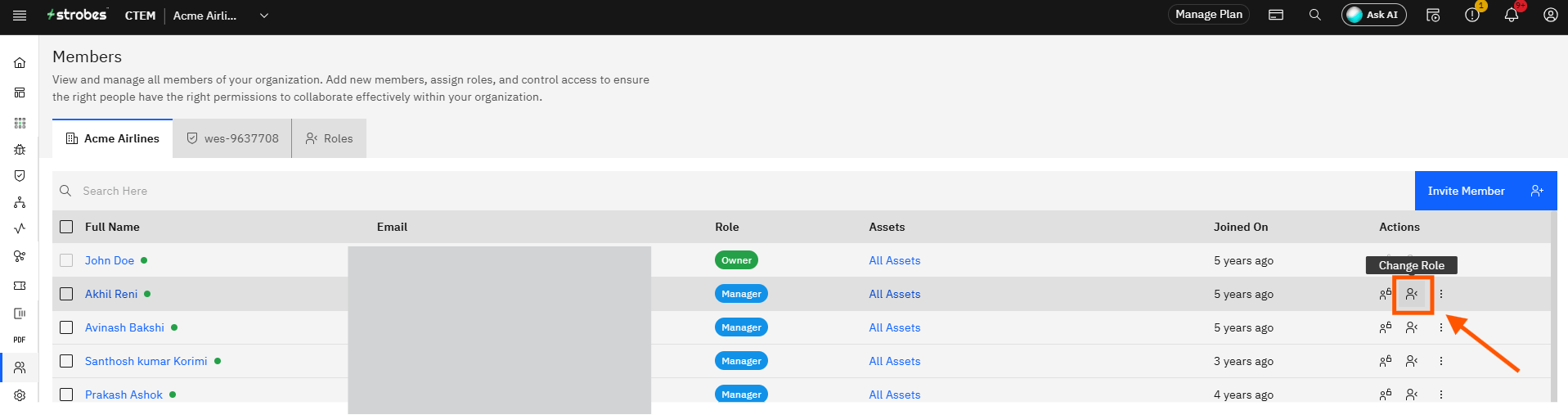
Task: Click the Role column header
Action: coord(727,227)
